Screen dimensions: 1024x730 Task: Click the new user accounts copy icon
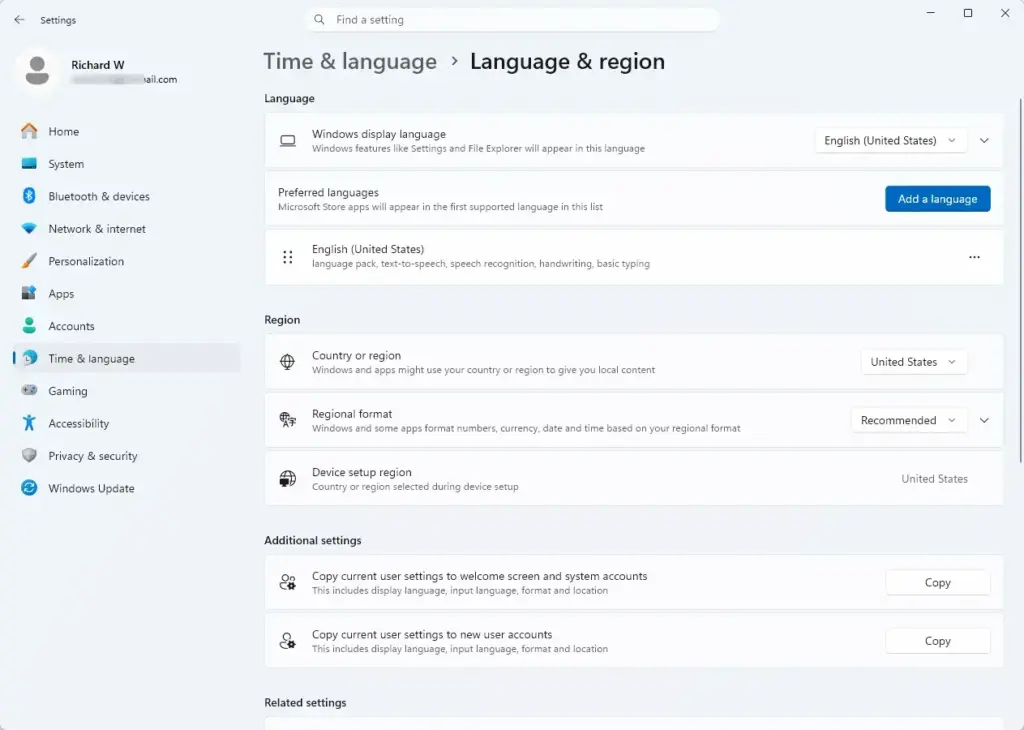click(287, 641)
